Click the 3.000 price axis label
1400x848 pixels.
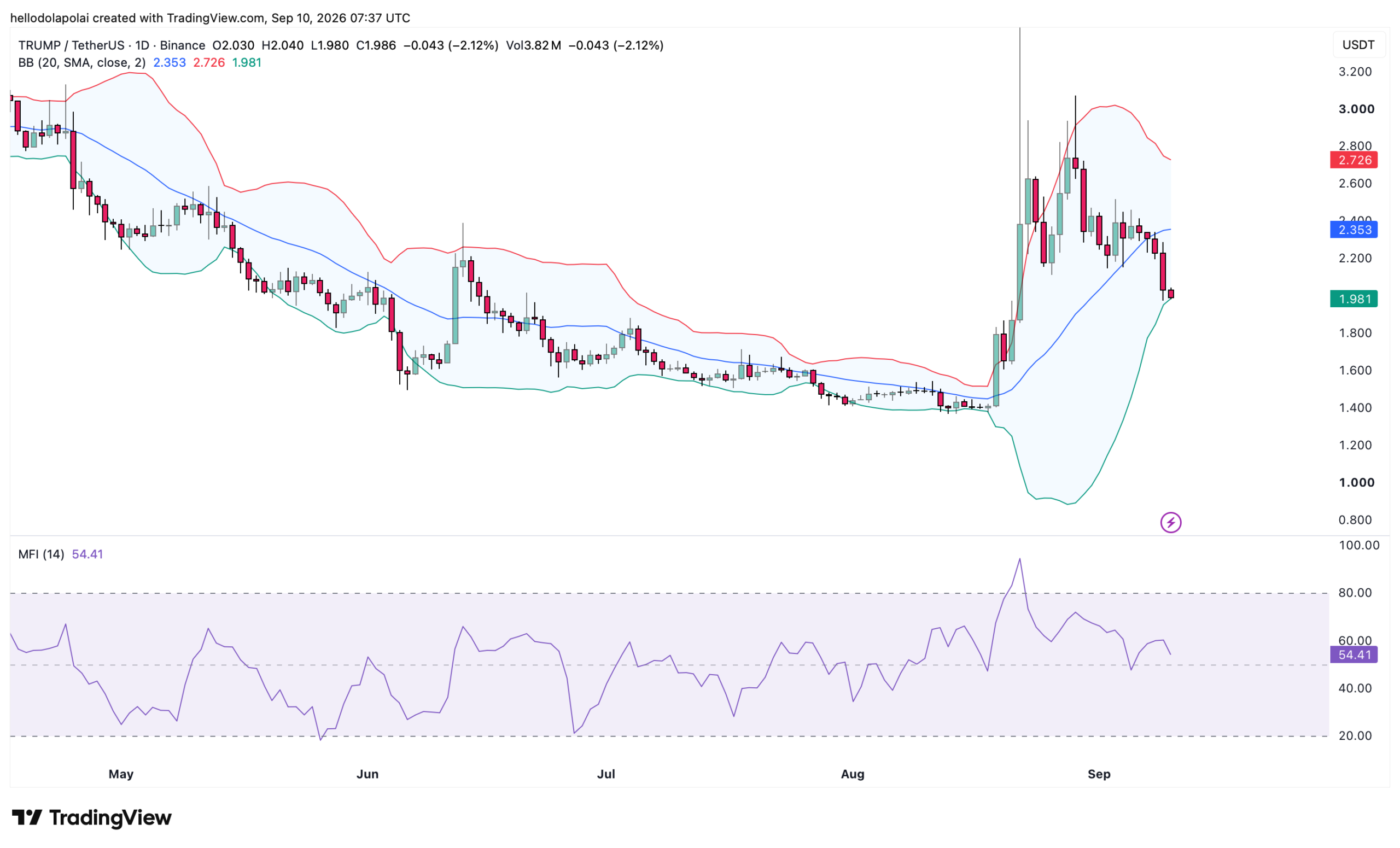click(x=1356, y=109)
